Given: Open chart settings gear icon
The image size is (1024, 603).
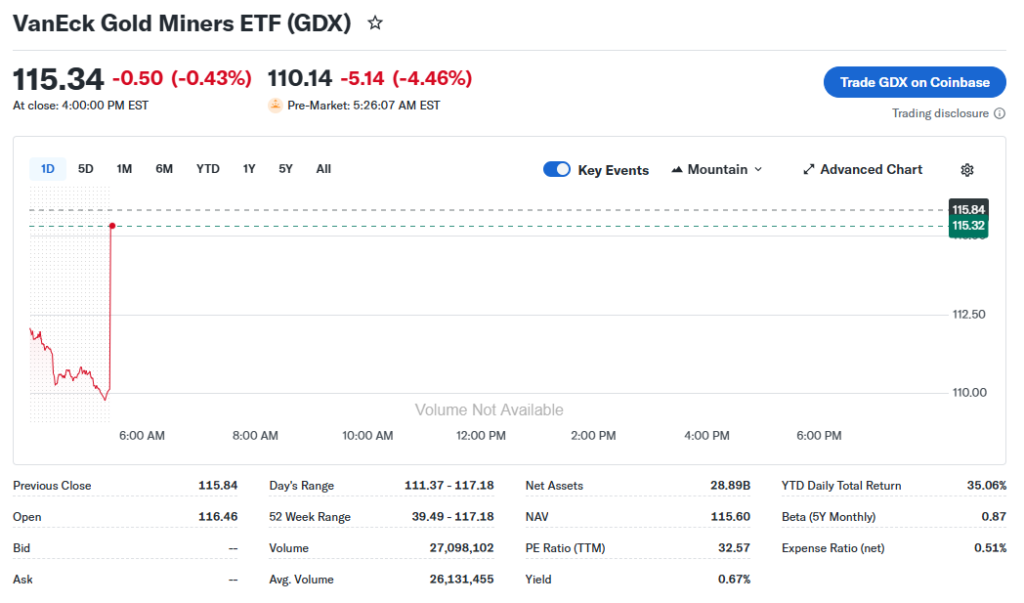Looking at the screenshot, I should point(967,170).
